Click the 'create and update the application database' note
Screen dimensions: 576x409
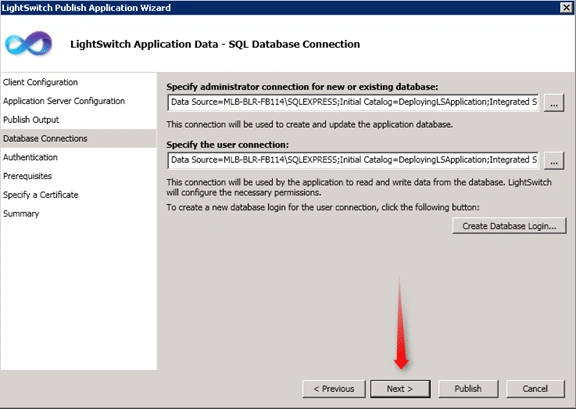[309, 124]
